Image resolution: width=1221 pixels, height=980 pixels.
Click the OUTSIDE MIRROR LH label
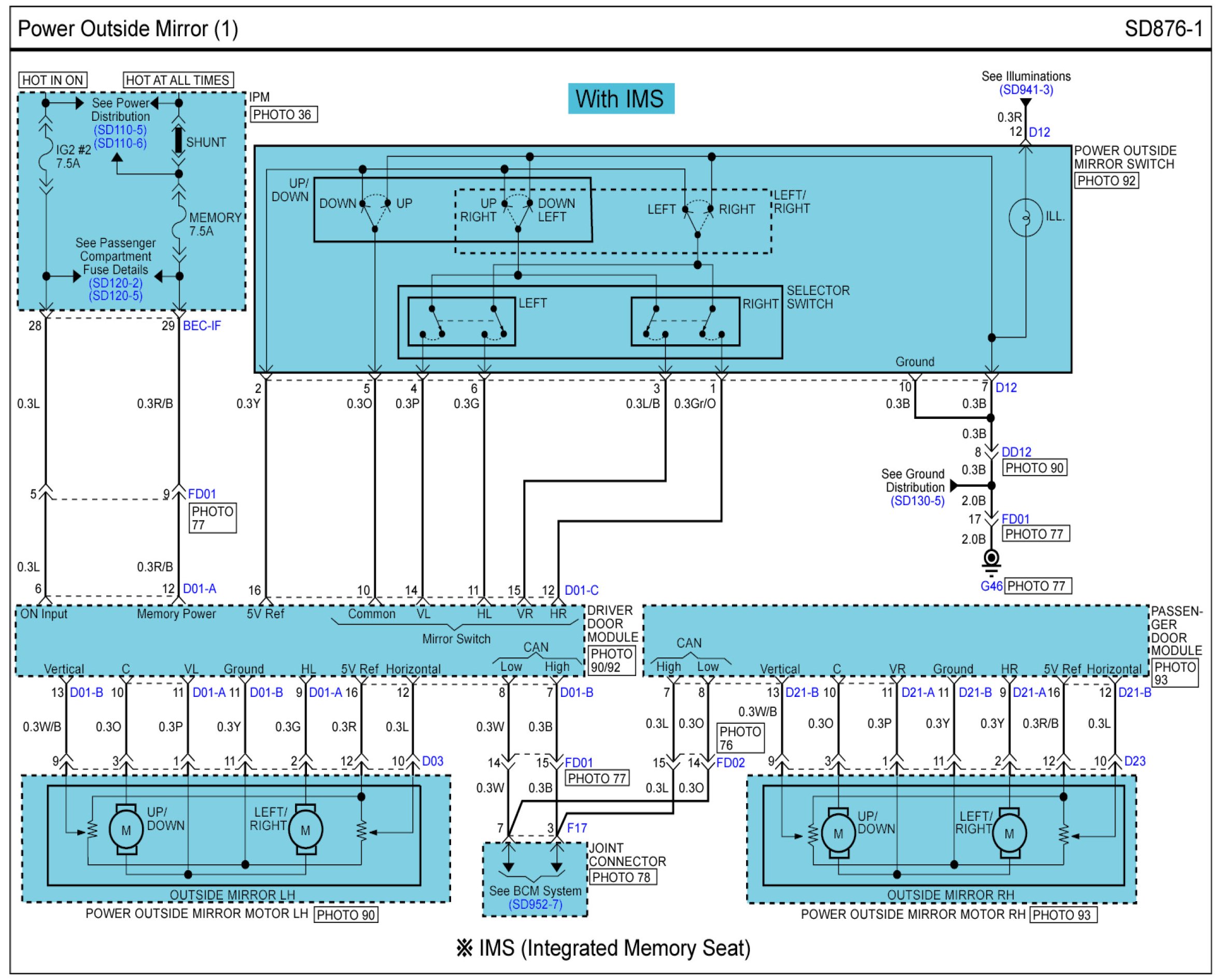click(232, 895)
